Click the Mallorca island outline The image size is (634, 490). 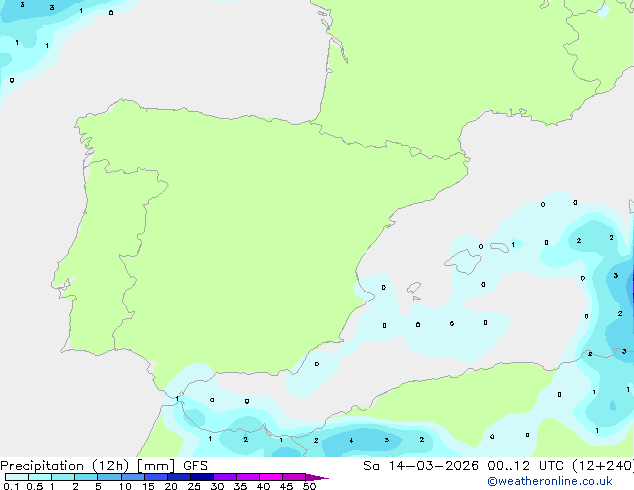coord(463,261)
